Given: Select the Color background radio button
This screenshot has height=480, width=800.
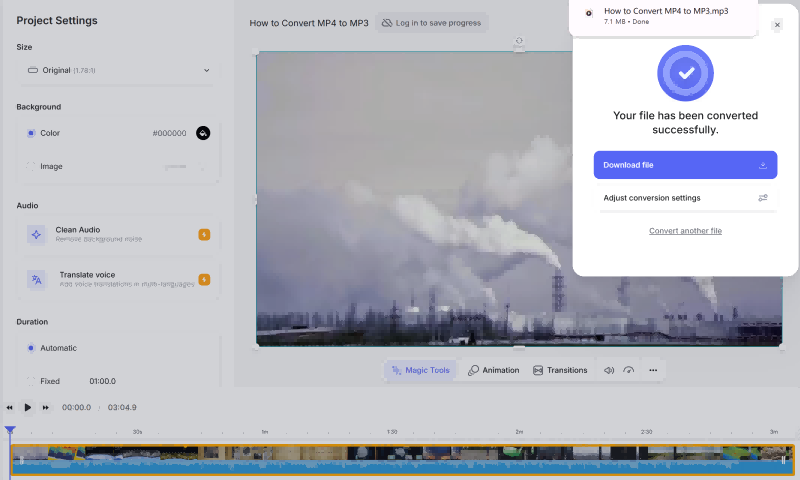Looking at the screenshot, I should click(31, 133).
